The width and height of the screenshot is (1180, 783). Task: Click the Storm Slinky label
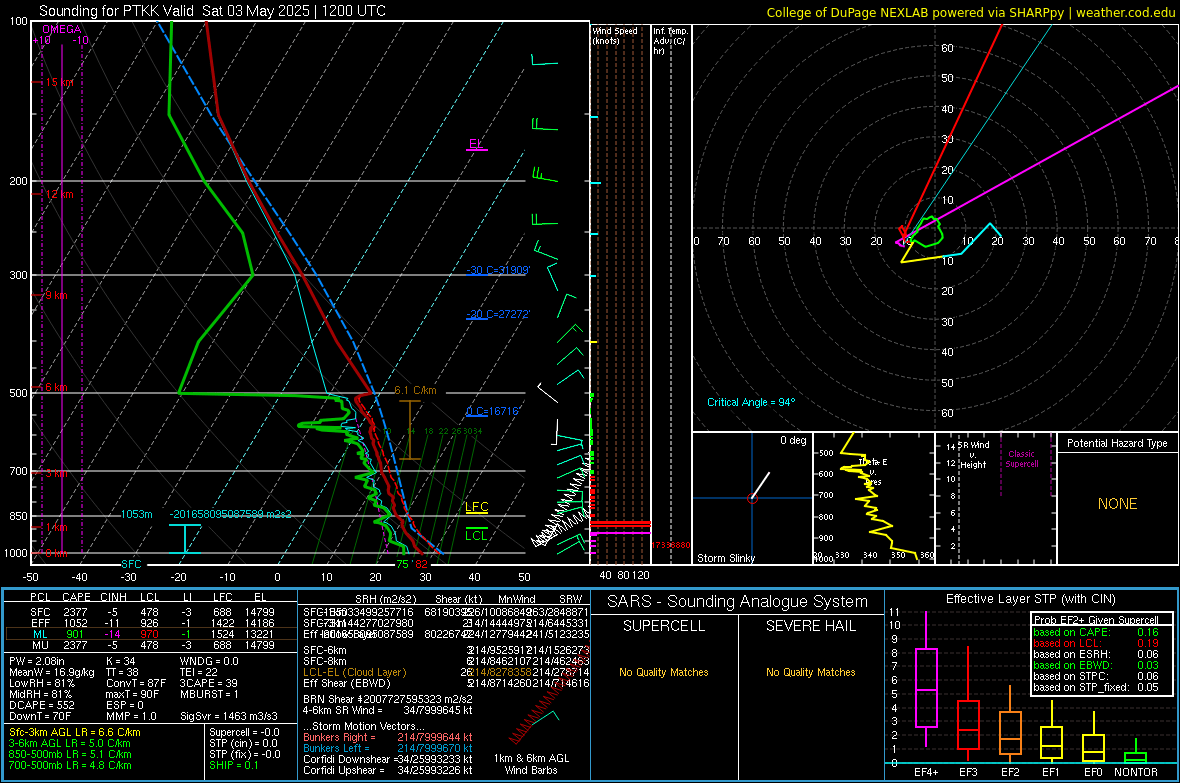click(x=726, y=558)
